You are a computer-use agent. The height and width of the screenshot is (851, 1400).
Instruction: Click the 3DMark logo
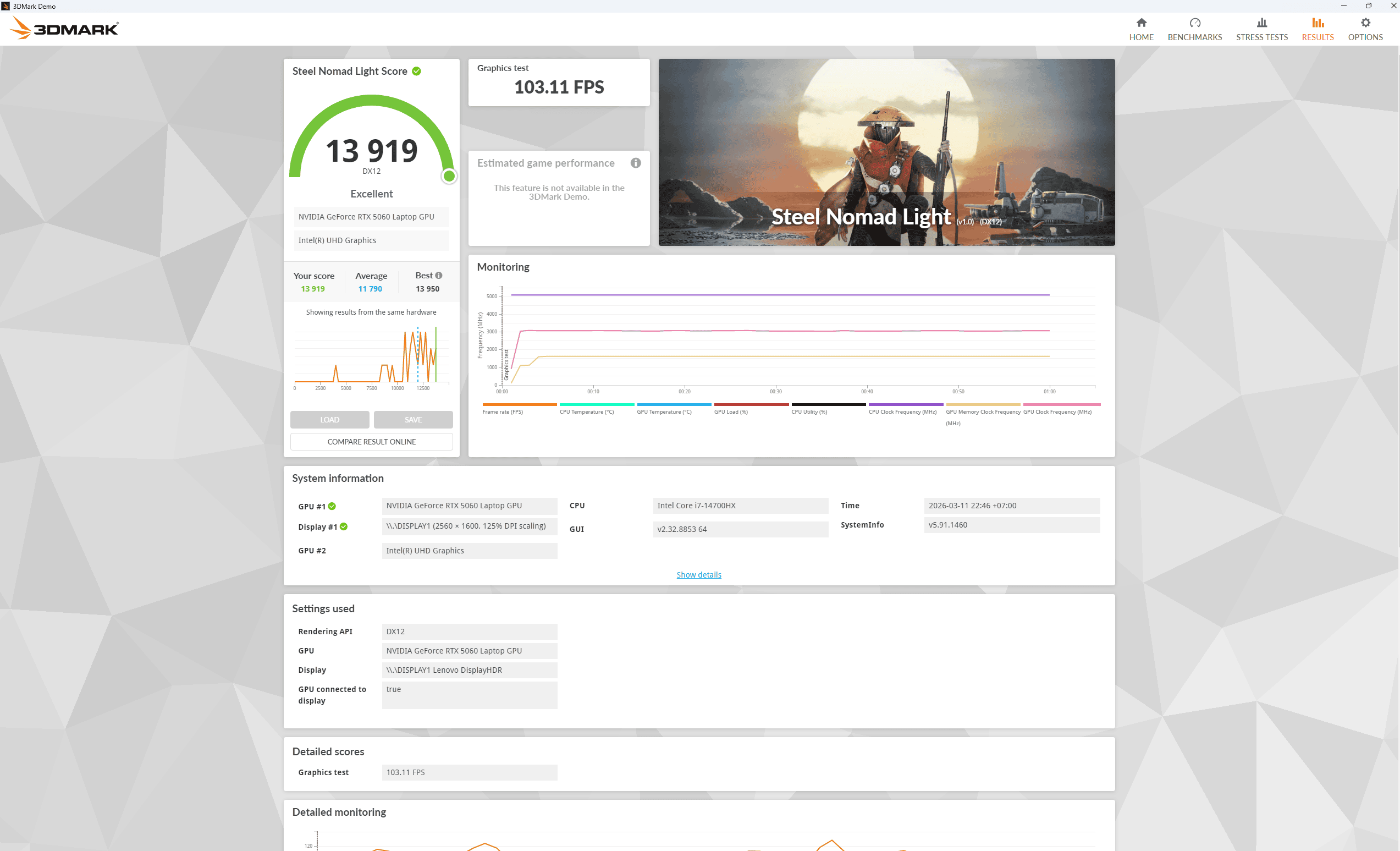click(x=64, y=28)
